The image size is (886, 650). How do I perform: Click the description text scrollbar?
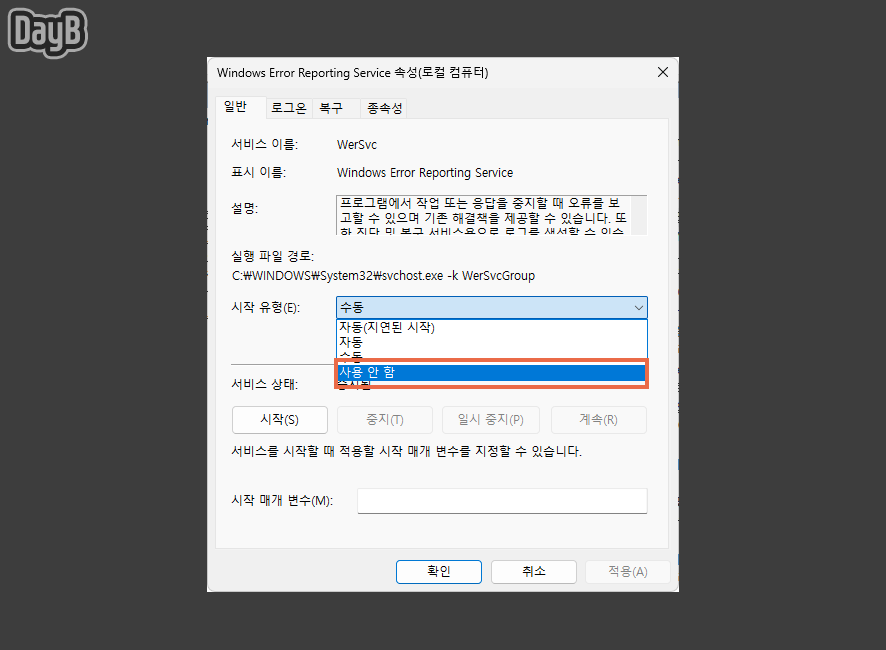(x=641, y=212)
